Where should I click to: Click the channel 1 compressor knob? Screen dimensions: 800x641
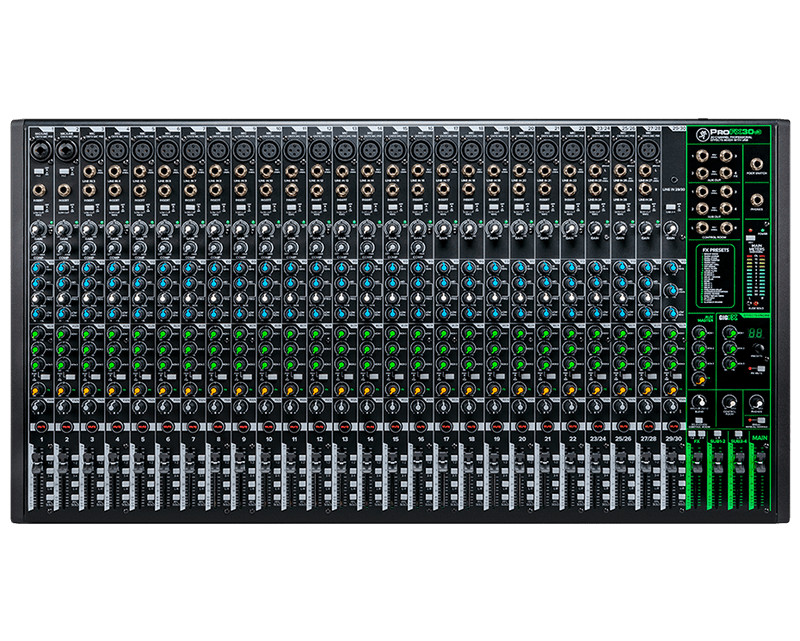37,249
